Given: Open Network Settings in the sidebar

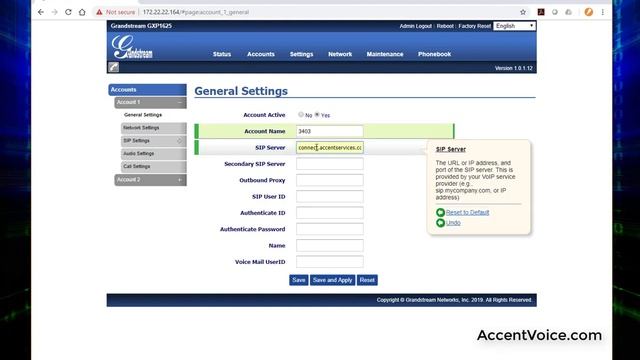Looking at the screenshot, I should tap(153, 128).
